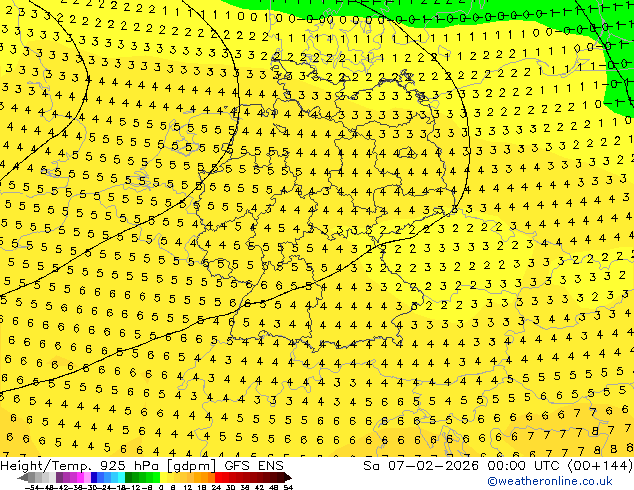This screenshot has width=634, height=490.
Task: Click the cyan swatch above legend value -18
Action: click(x=122, y=478)
